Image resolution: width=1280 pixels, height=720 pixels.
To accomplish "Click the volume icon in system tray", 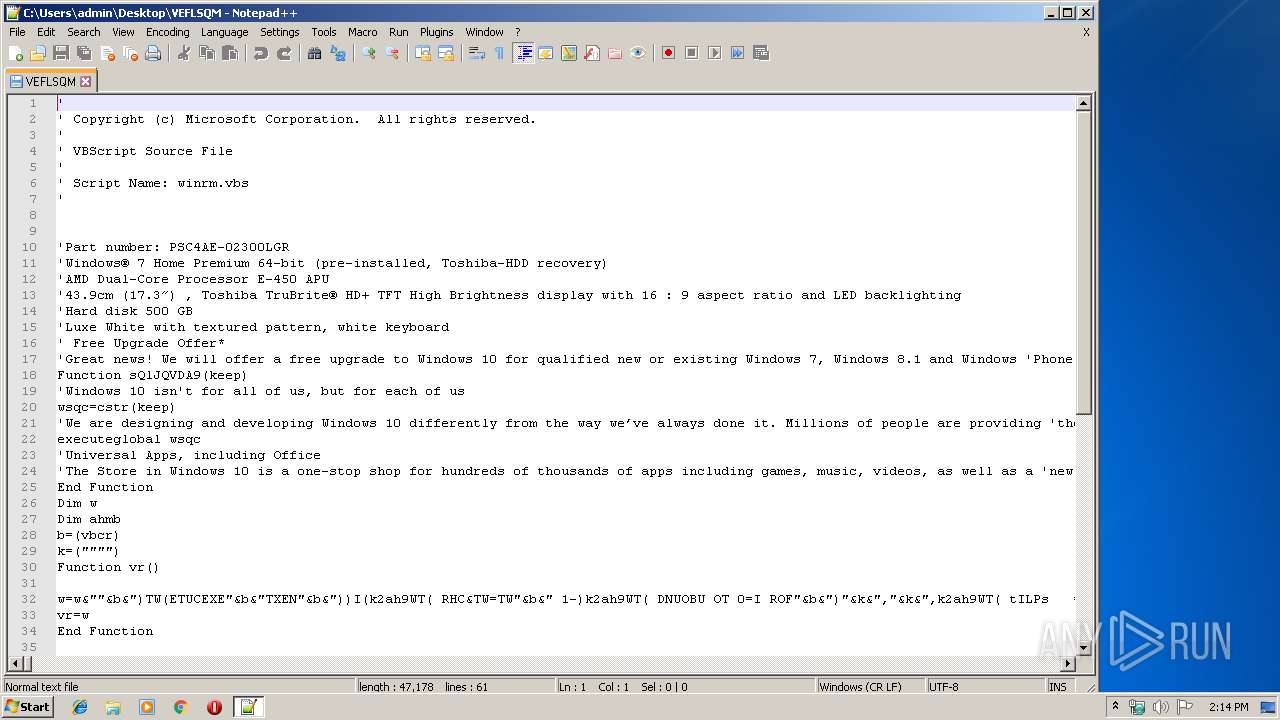I will pyautogui.click(x=1160, y=707).
